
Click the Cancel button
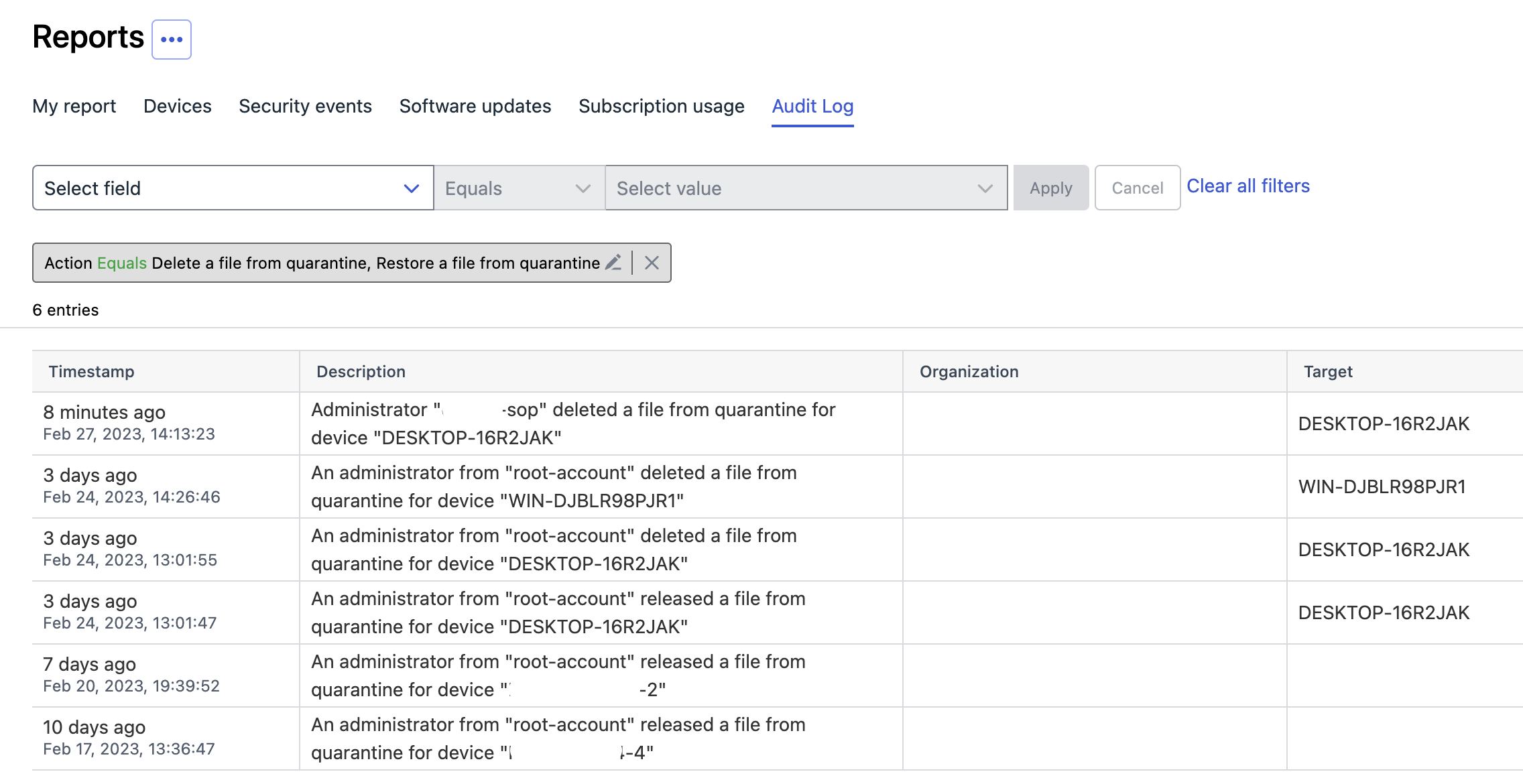tap(1138, 188)
